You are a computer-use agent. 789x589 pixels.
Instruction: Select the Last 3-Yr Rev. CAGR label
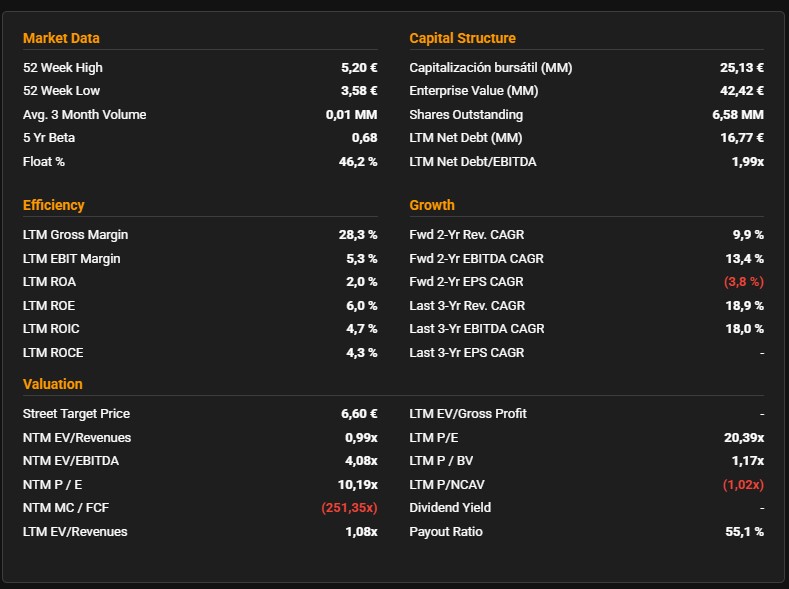coord(467,305)
